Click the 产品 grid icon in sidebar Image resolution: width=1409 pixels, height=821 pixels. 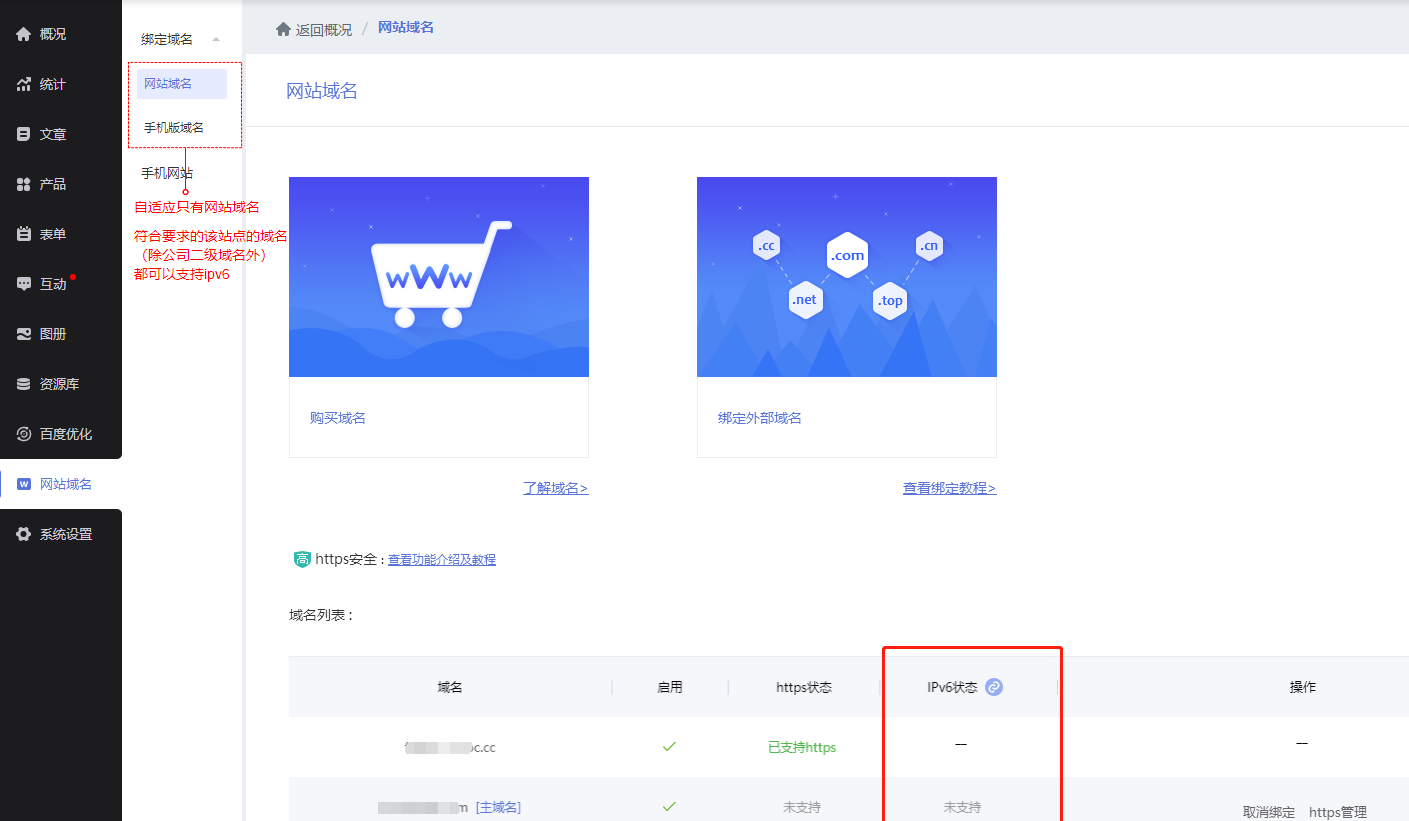tap(24, 184)
